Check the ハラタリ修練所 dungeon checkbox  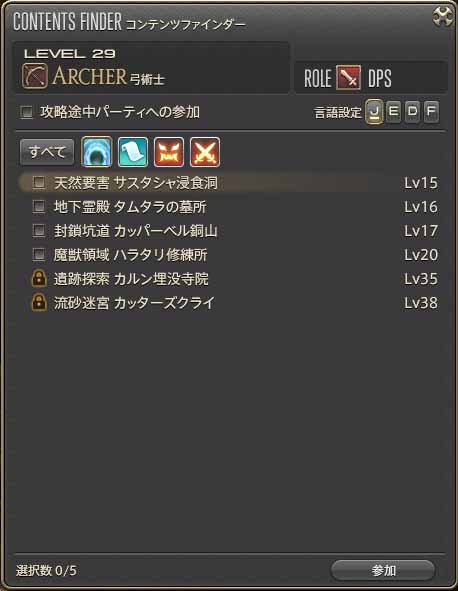pyautogui.click(x=39, y=254)
